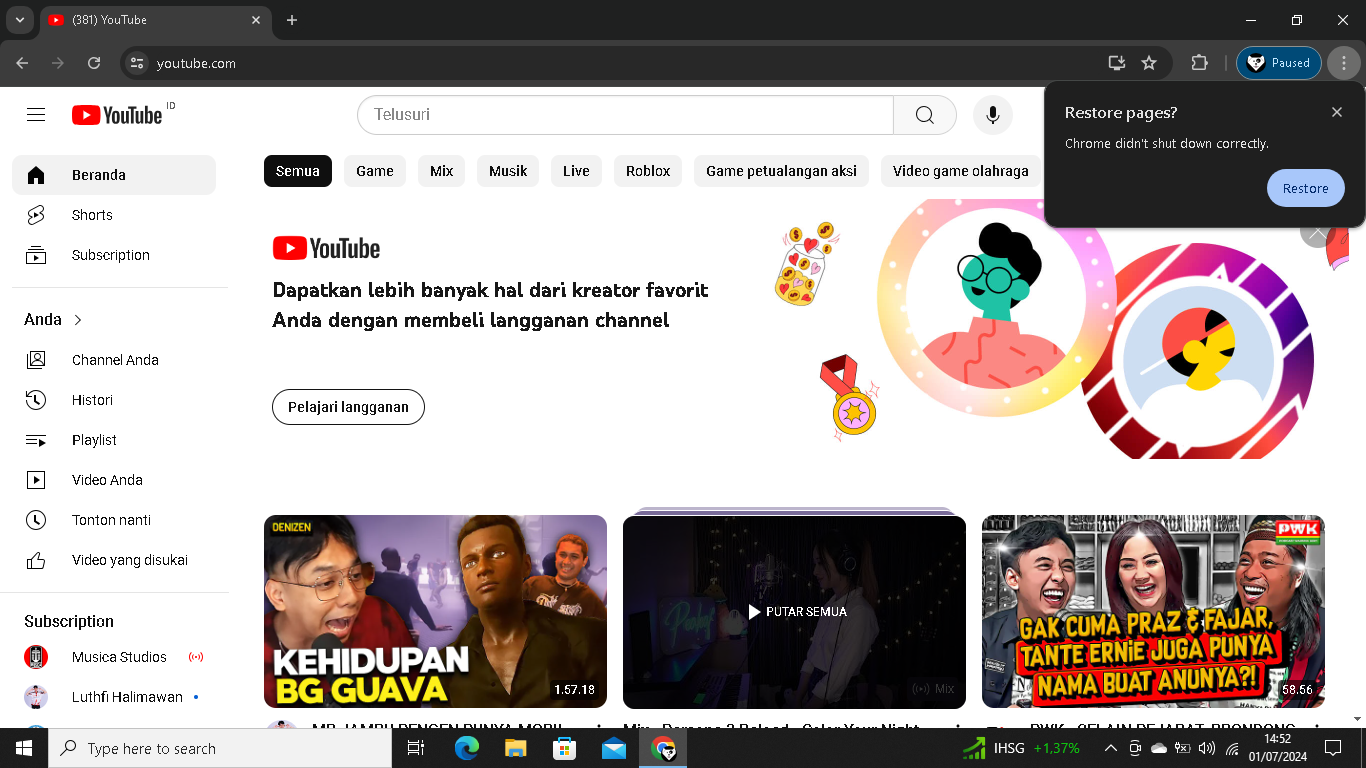
Task: Select the Mix filter chip
Action: point(442,171)
